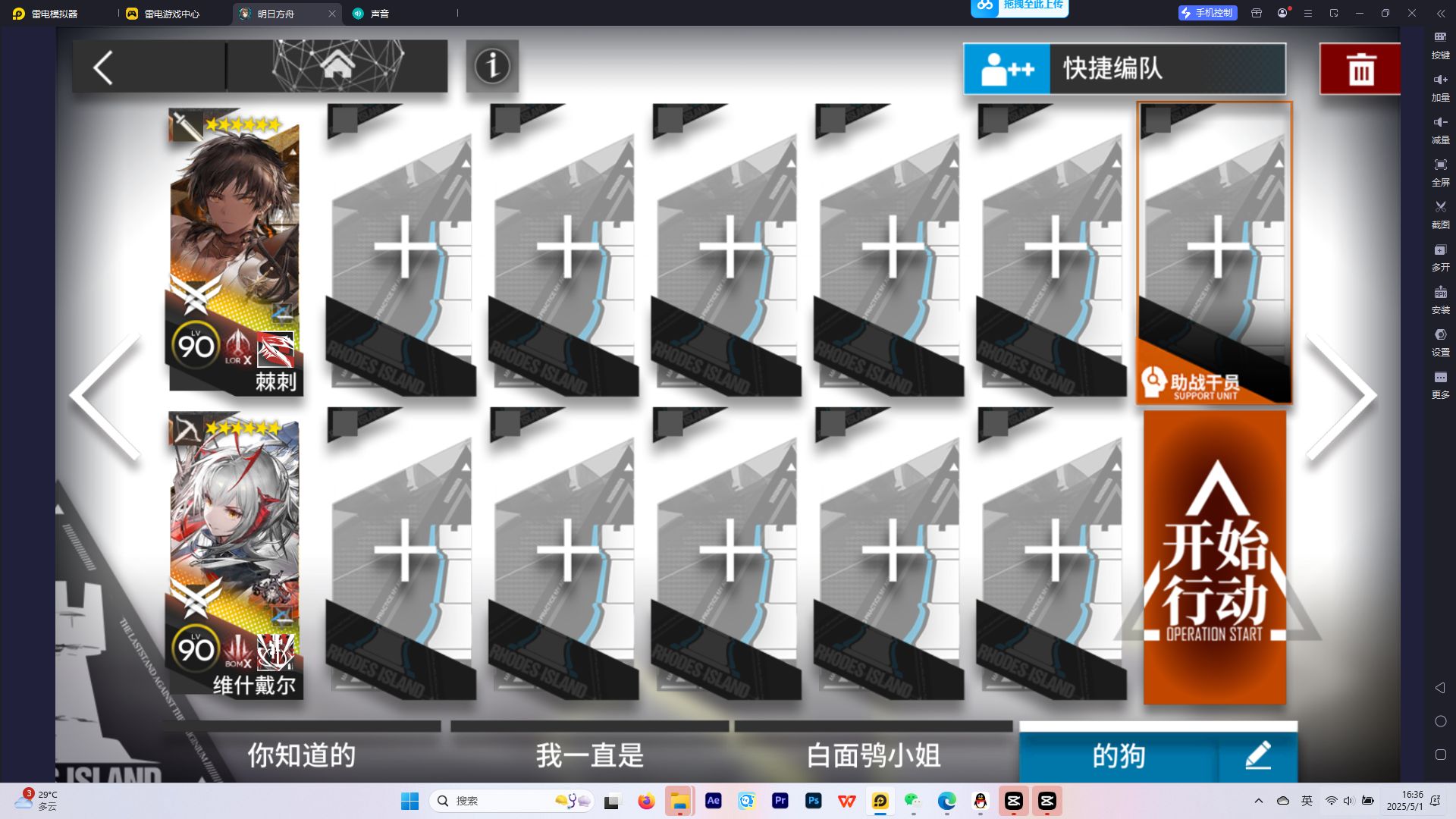Screen dimensions: 1456x819
Task: Open Premiere Pro from the taskbar
Action: tap(780, 801)
